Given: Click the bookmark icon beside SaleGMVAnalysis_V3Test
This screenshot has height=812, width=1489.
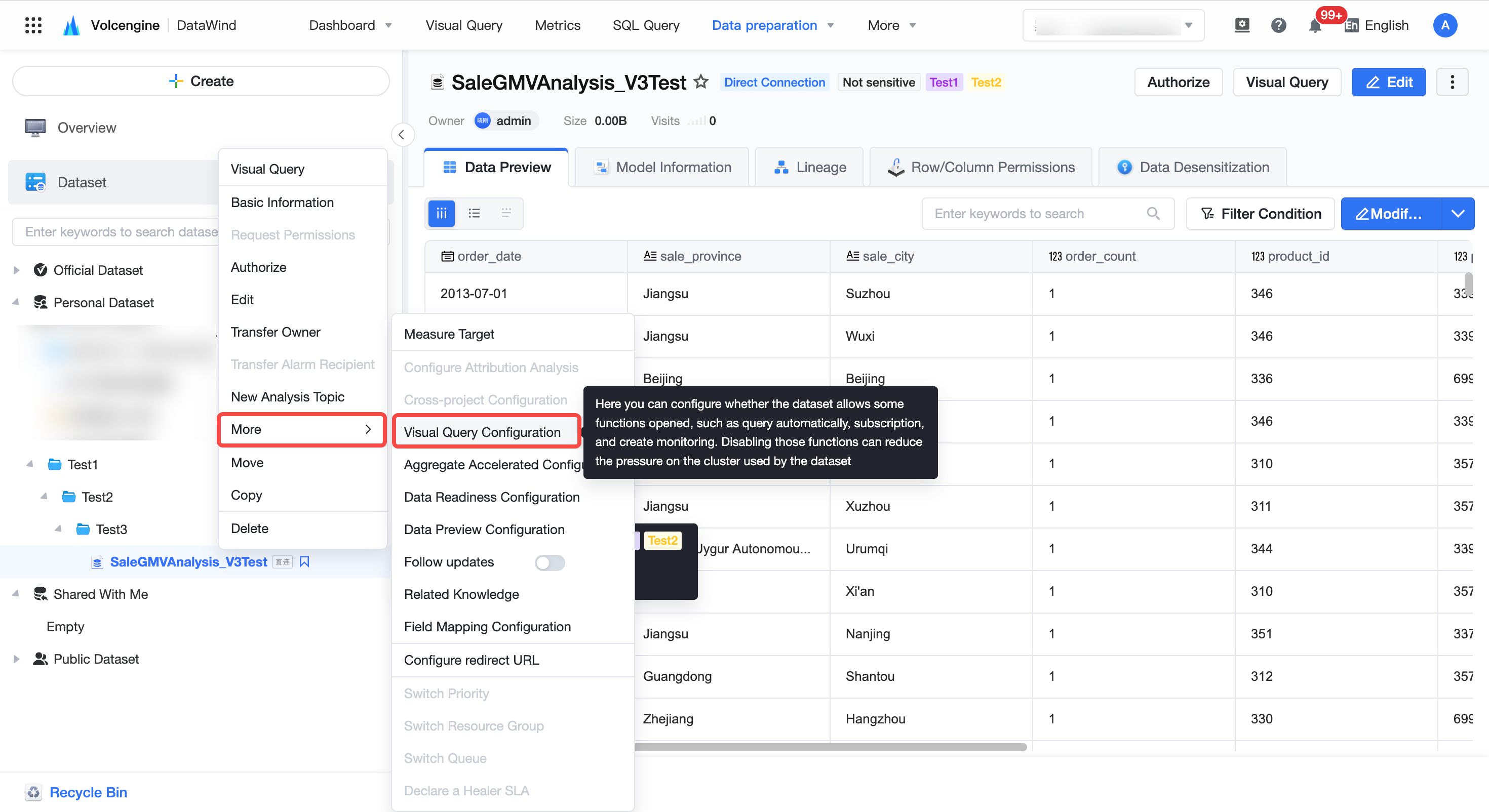Looking at the screenshot, I should (x=304, y=561).
